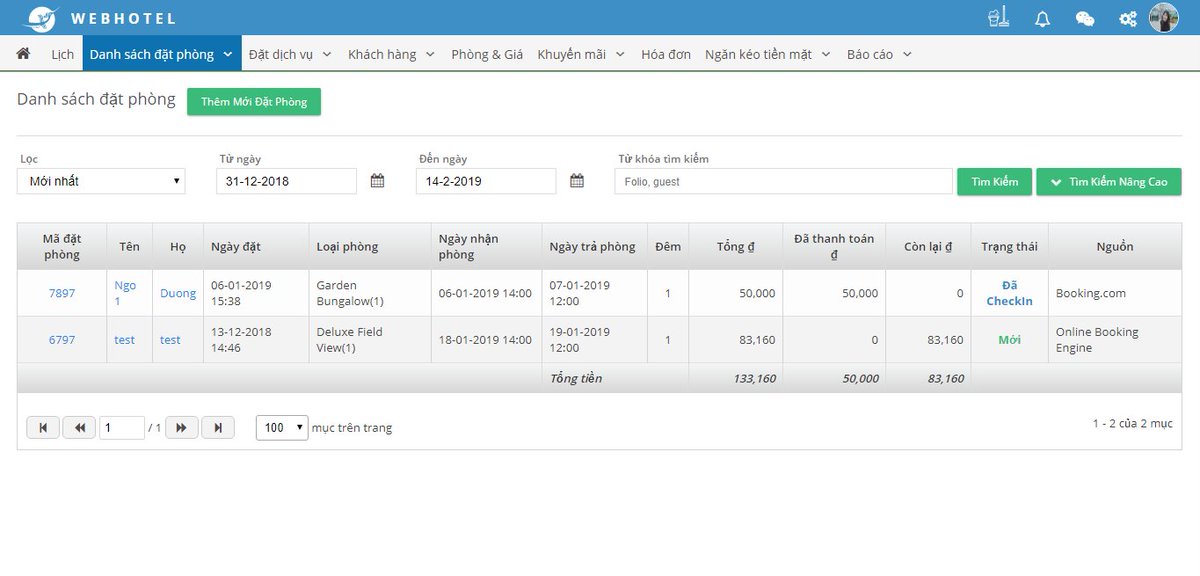
Task: Open calendar picker for Đến ngày
Action: click(577, 181)
